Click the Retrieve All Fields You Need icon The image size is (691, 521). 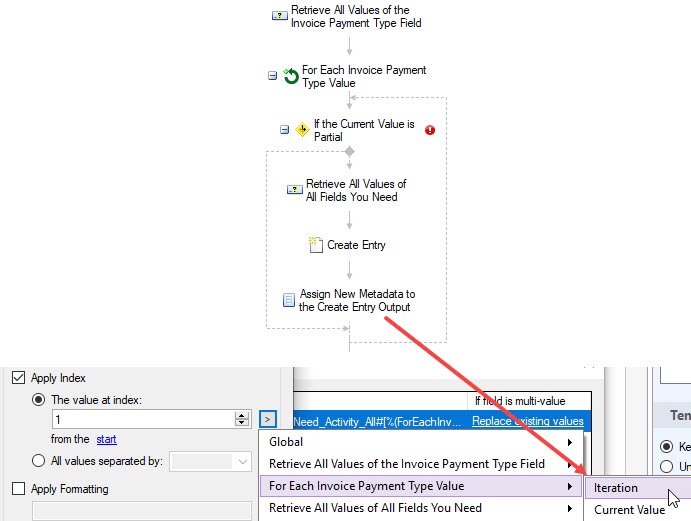[294, 190]
